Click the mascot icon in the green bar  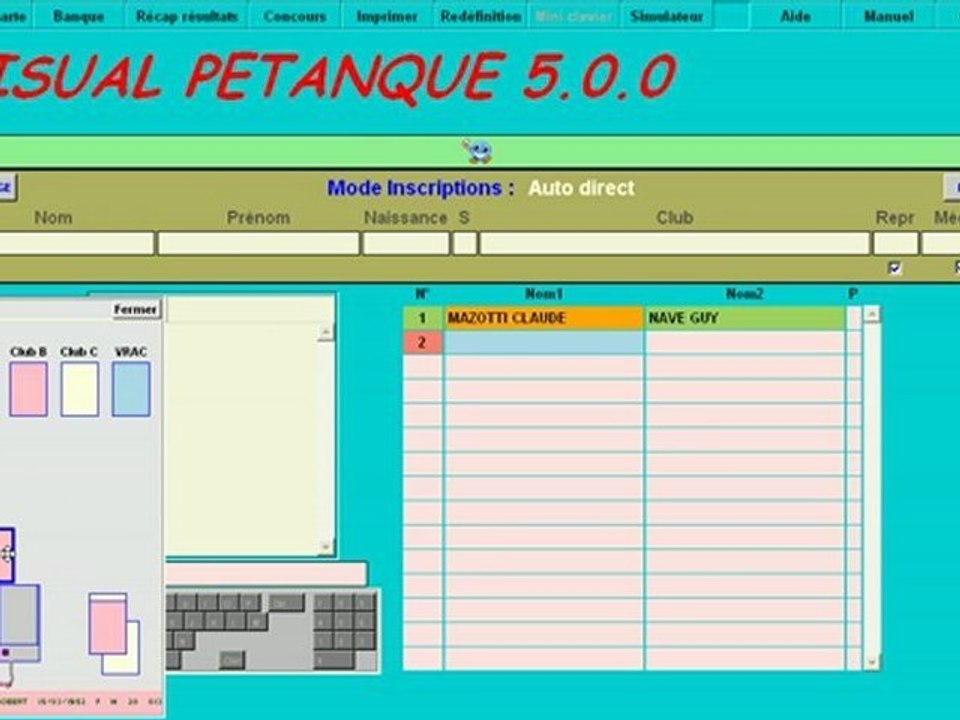point(477,151)
